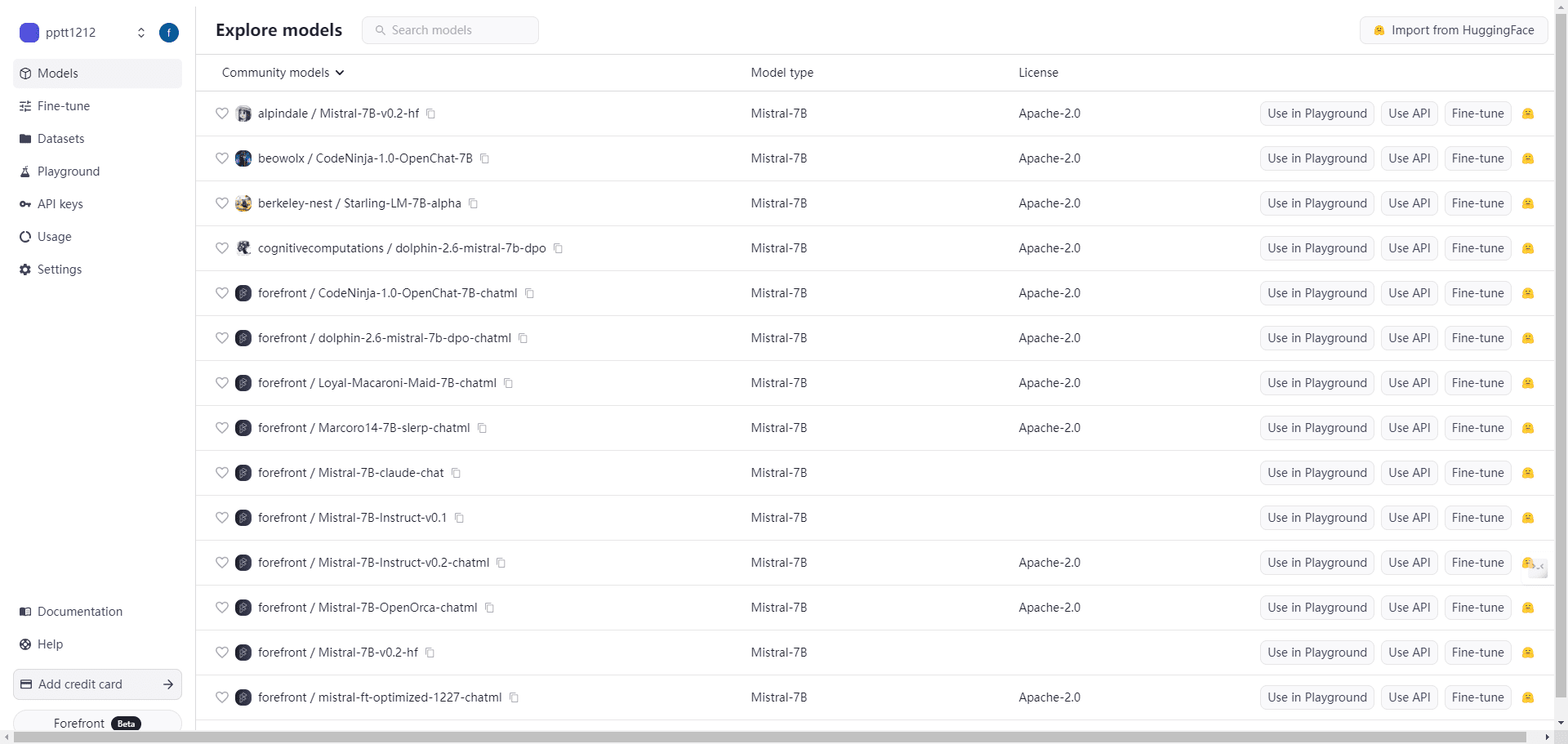Viewport: 1568px width, 744px height.
Task: Open beowolx avatar icon
Action: 243,158
